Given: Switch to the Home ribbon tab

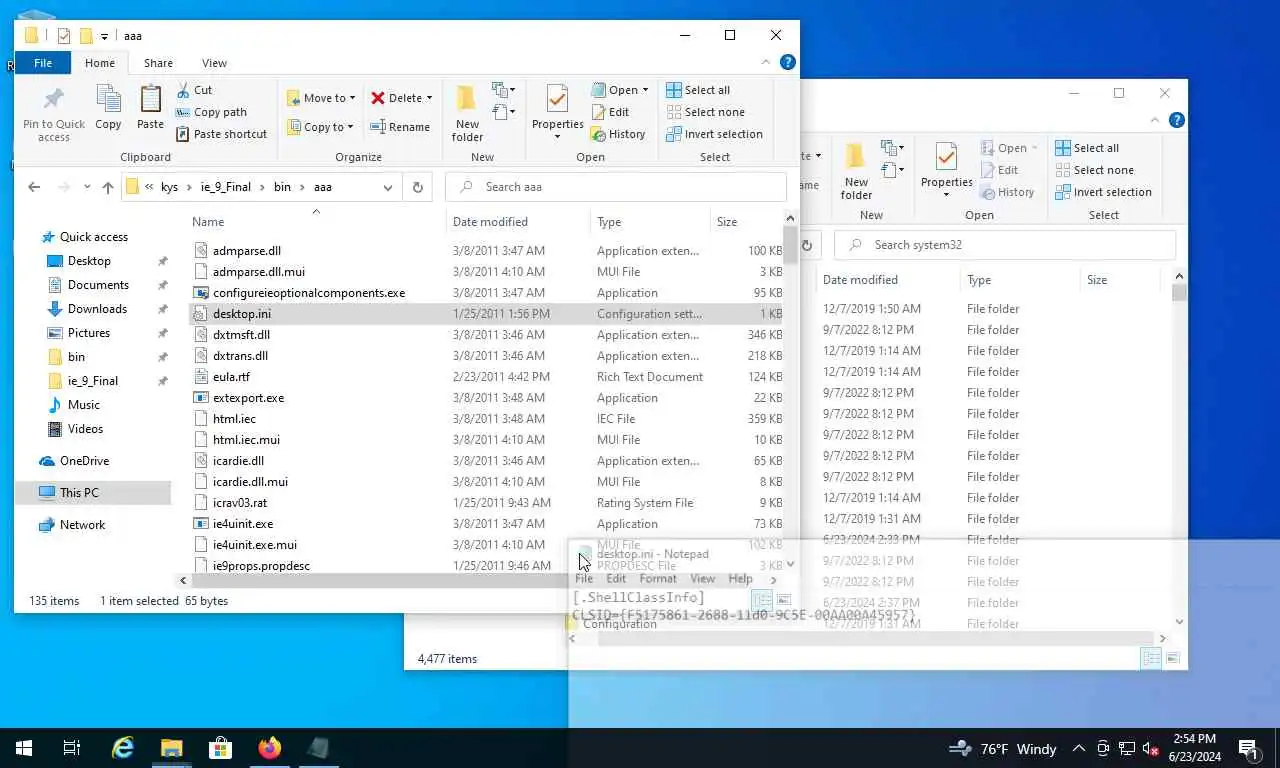Looking at the screenshot, I should pos(100,63).
